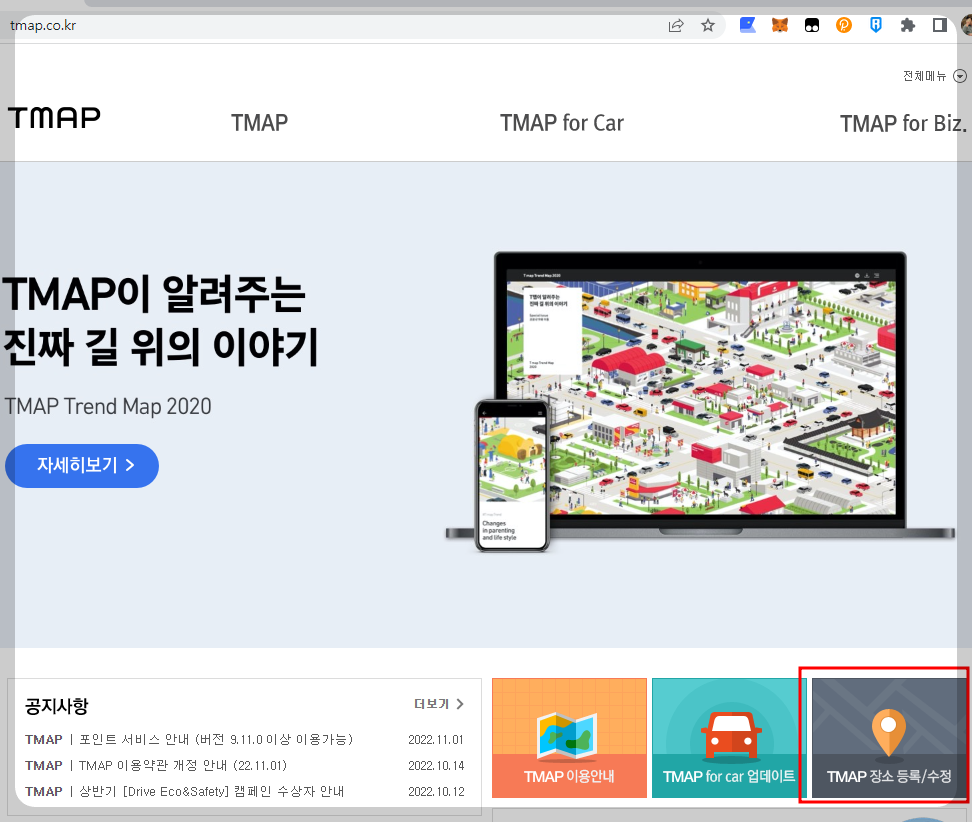Open the Extensions puzzle piece menu
This screenshot has height=822, width=972.
(x=908, y=25)
